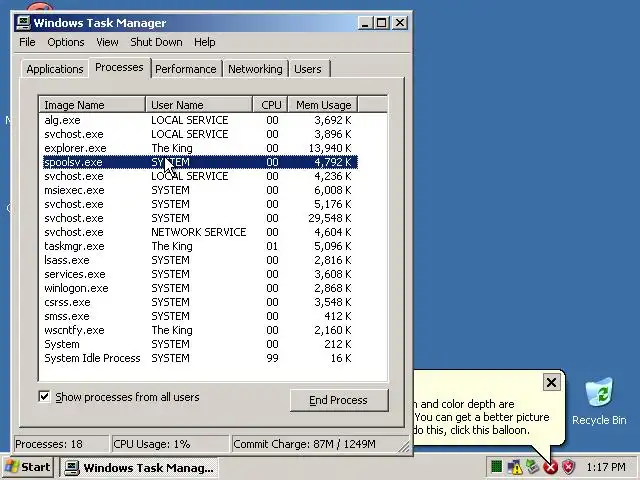Open the View menu
Image resolution: width=640 pixels, height=480 pixels.
[107, 42]
